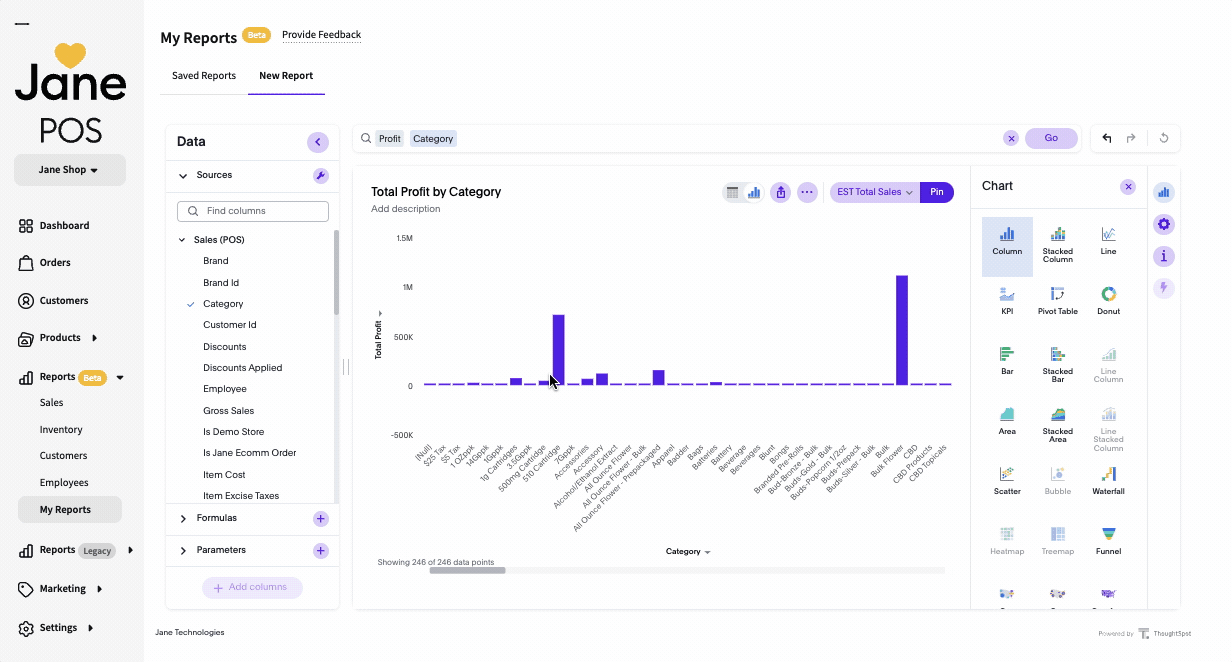Switch to Stacked Area chart
This screenshot has width=1232, height=662.
(1057, 424)
